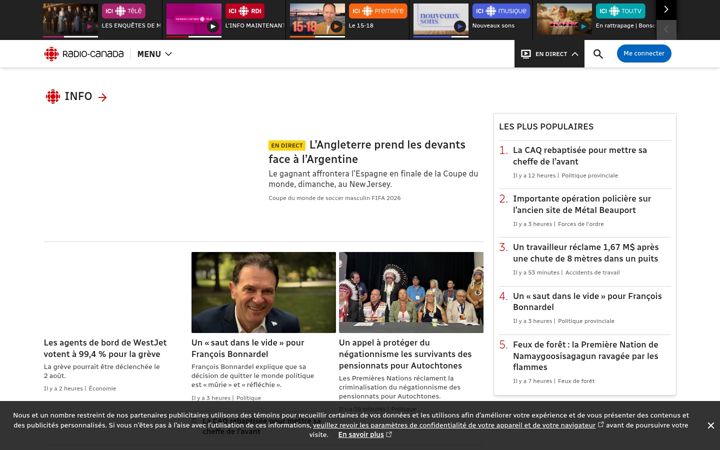This screenshot has height=450, width=720.
Task: Open LES ENQUÊTES DE M program title
Action: point(131,26)
